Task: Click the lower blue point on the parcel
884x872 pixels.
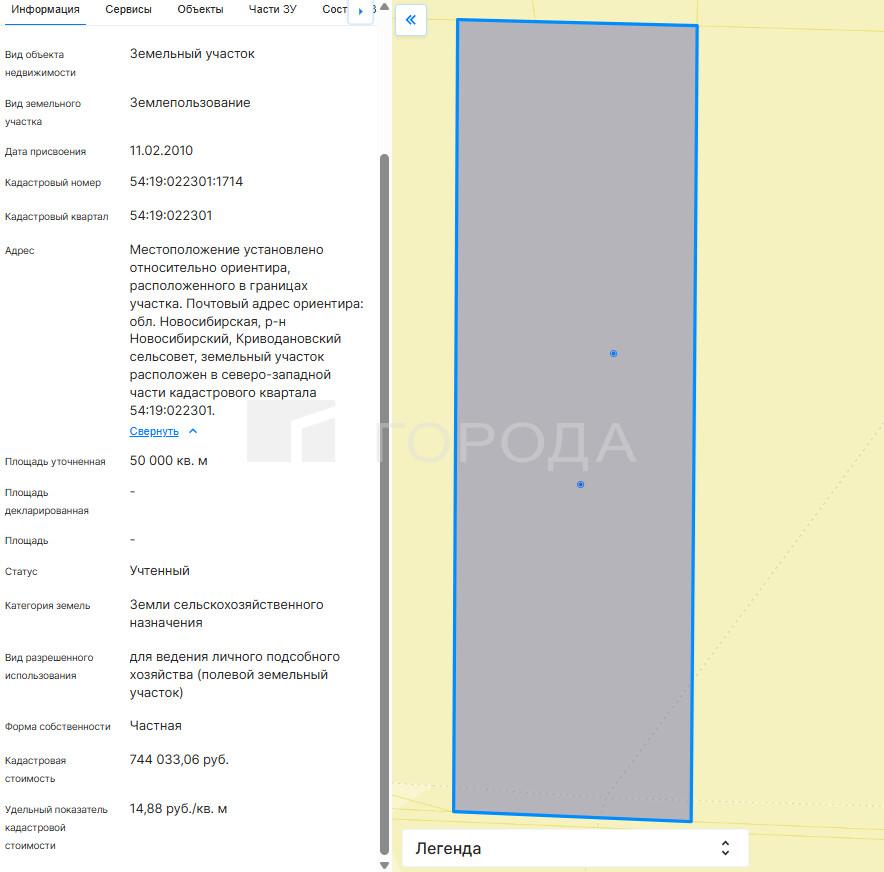Action: 580,484
